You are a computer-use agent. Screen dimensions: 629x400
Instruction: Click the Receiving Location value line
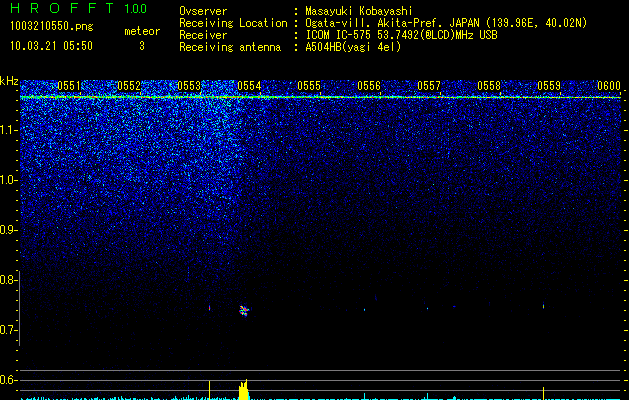[x=446, y=23]
